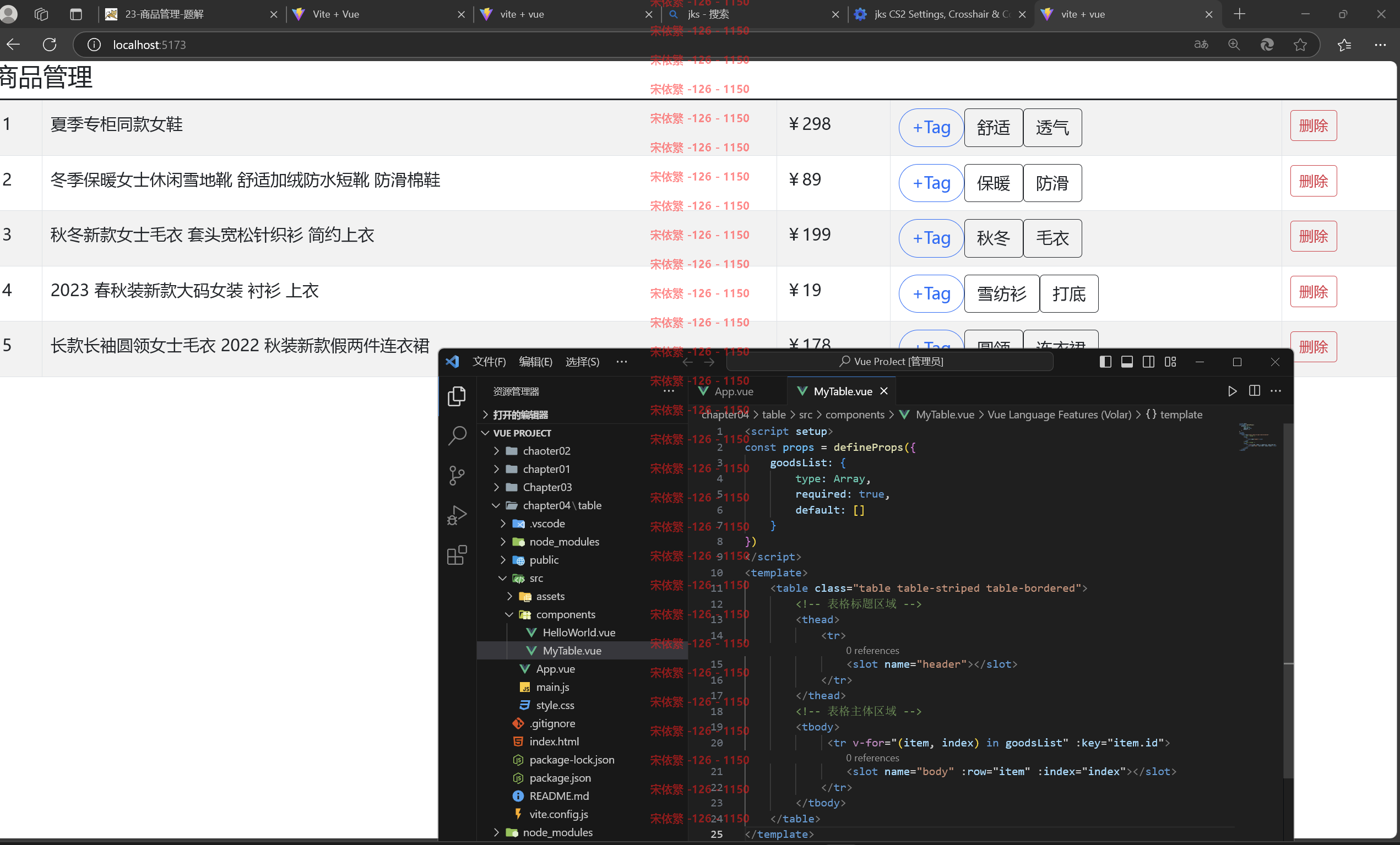
Task: Open editor more actions ellipsis menu
Action: pyautogui.click(x=1276, y=391)
